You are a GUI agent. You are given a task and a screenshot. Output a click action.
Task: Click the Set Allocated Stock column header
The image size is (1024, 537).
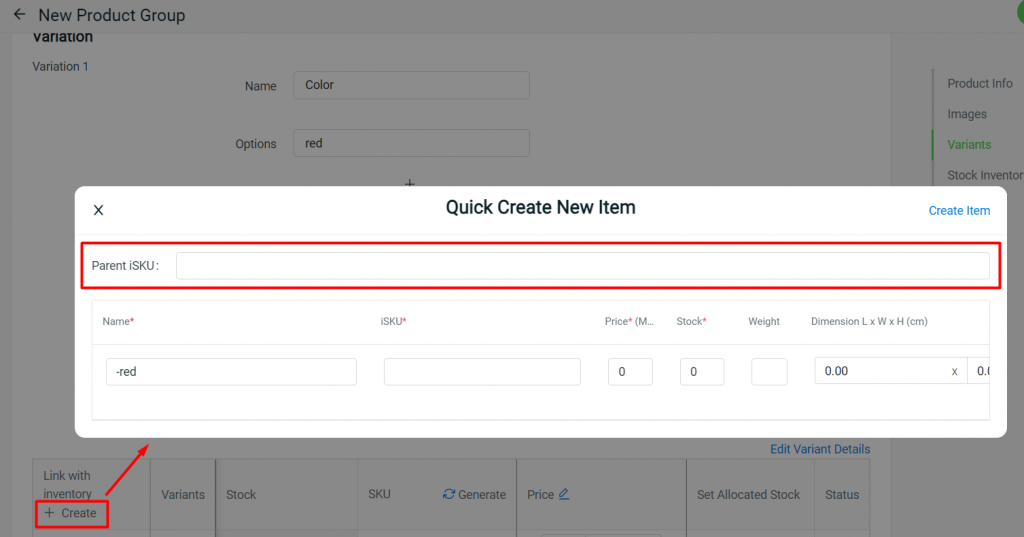click(x=748, y=495)
